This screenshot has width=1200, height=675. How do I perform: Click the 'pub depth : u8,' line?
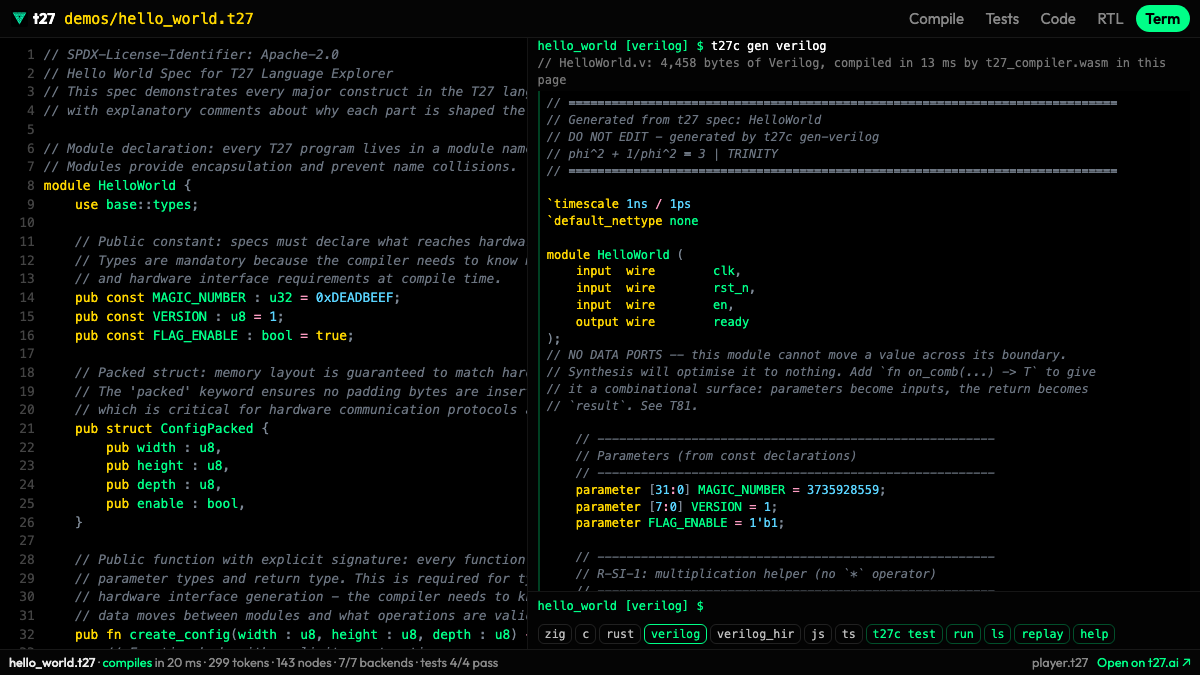[164, 485]
